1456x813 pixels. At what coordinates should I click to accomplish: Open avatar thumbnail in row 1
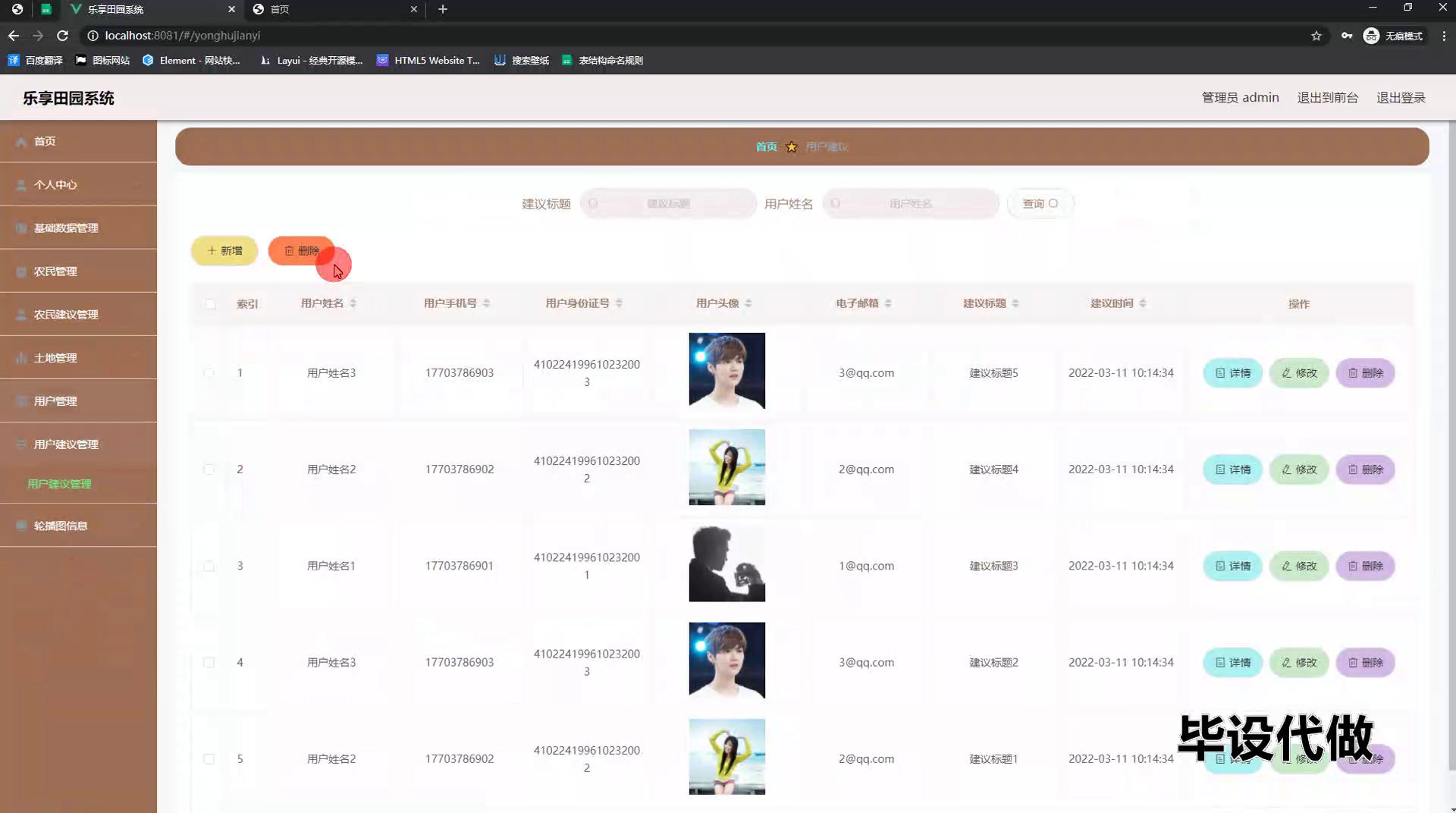pyautogui.click(x=726, y=371)
